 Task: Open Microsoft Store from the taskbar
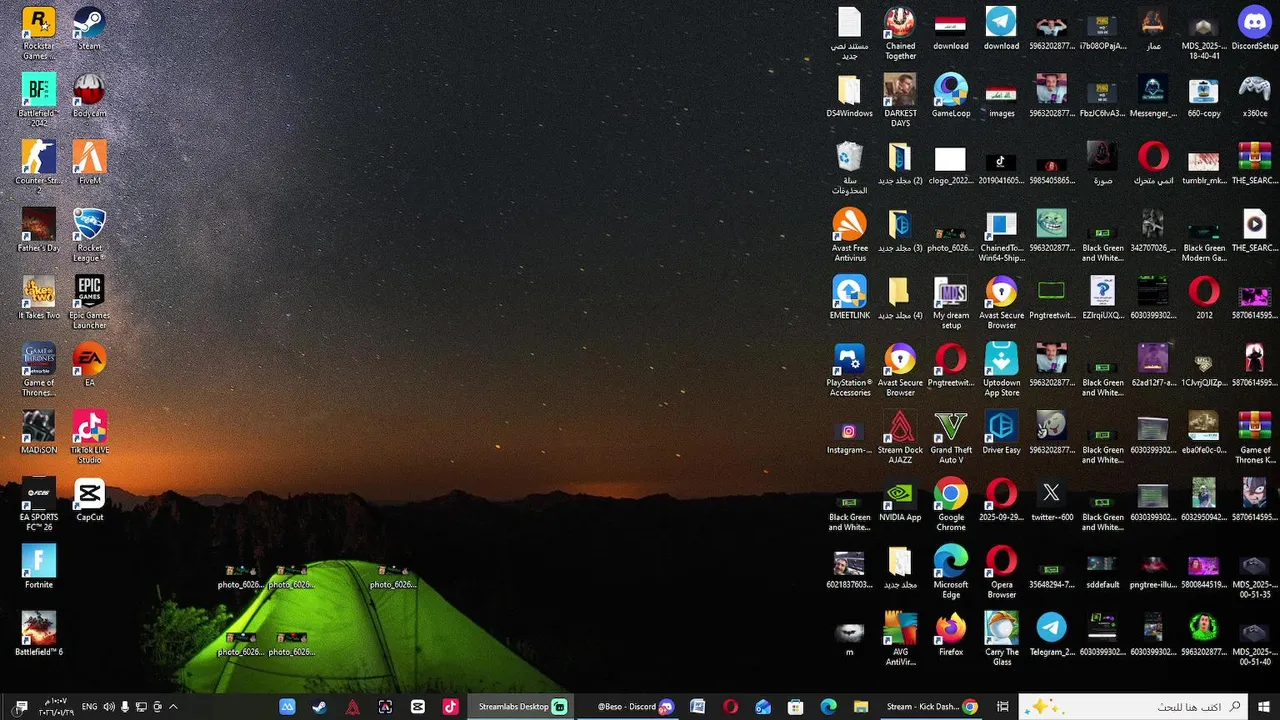[795, 706]
